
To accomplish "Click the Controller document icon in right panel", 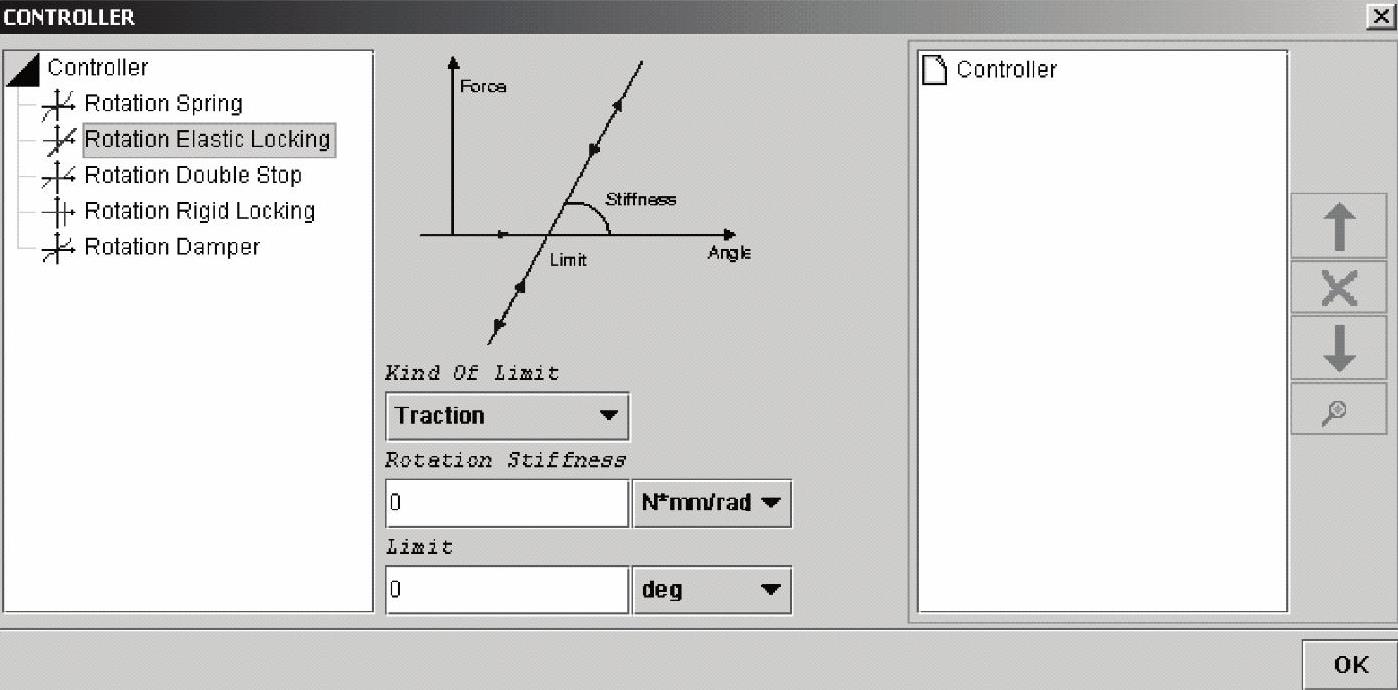I will [x=934, y=70].
